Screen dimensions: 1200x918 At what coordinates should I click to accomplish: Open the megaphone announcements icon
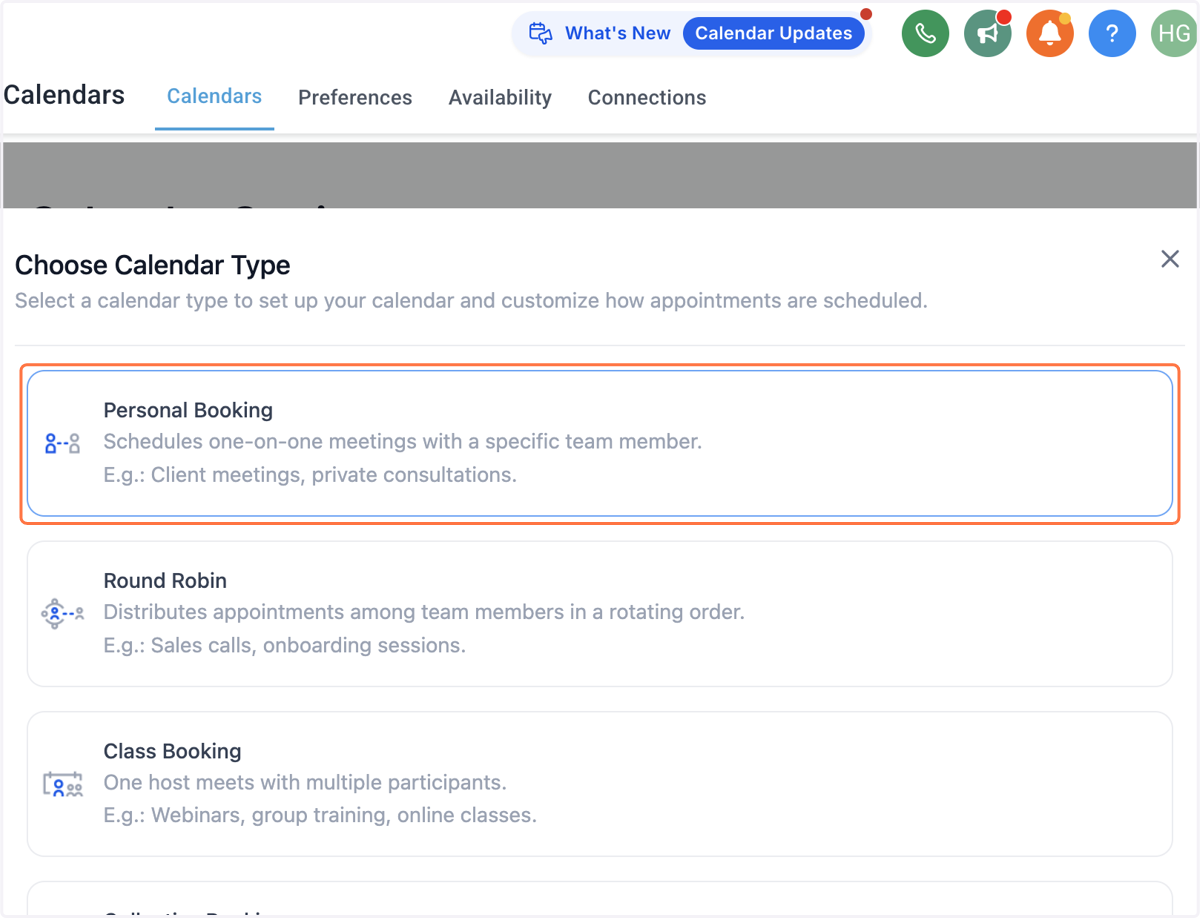pos(987,34)
